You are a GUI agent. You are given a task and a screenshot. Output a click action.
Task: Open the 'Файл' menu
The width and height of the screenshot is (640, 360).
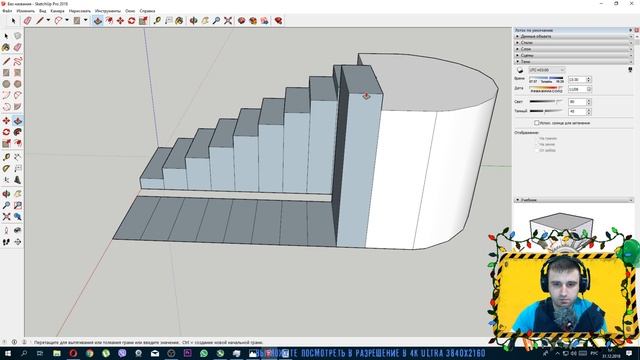(7, 11)
